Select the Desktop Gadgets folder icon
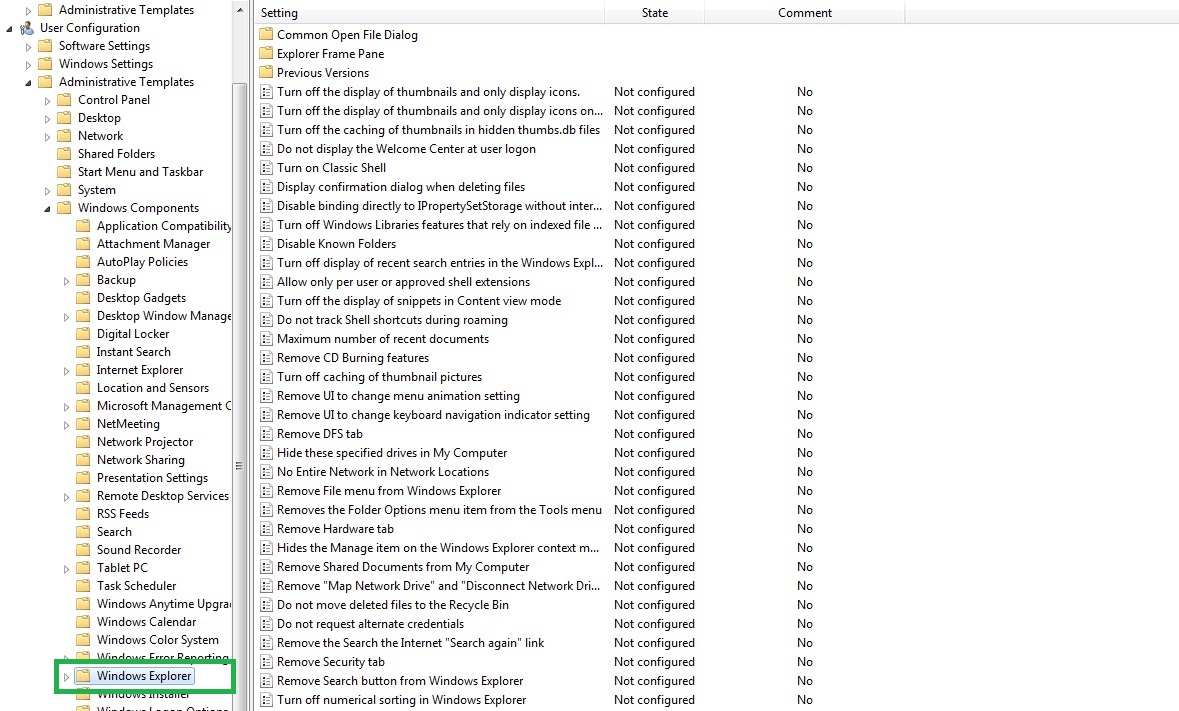This screenshot has width=1179, height=711. [x=83, y=297]
